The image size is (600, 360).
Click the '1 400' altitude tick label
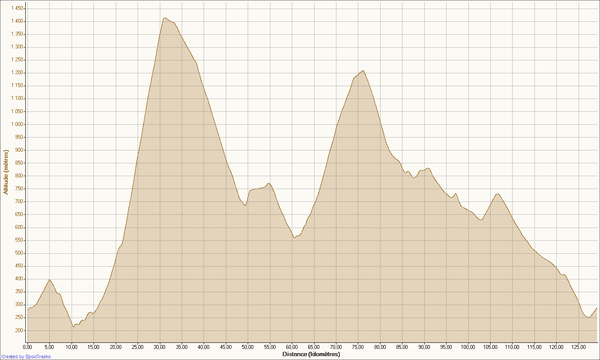point(17,21)
